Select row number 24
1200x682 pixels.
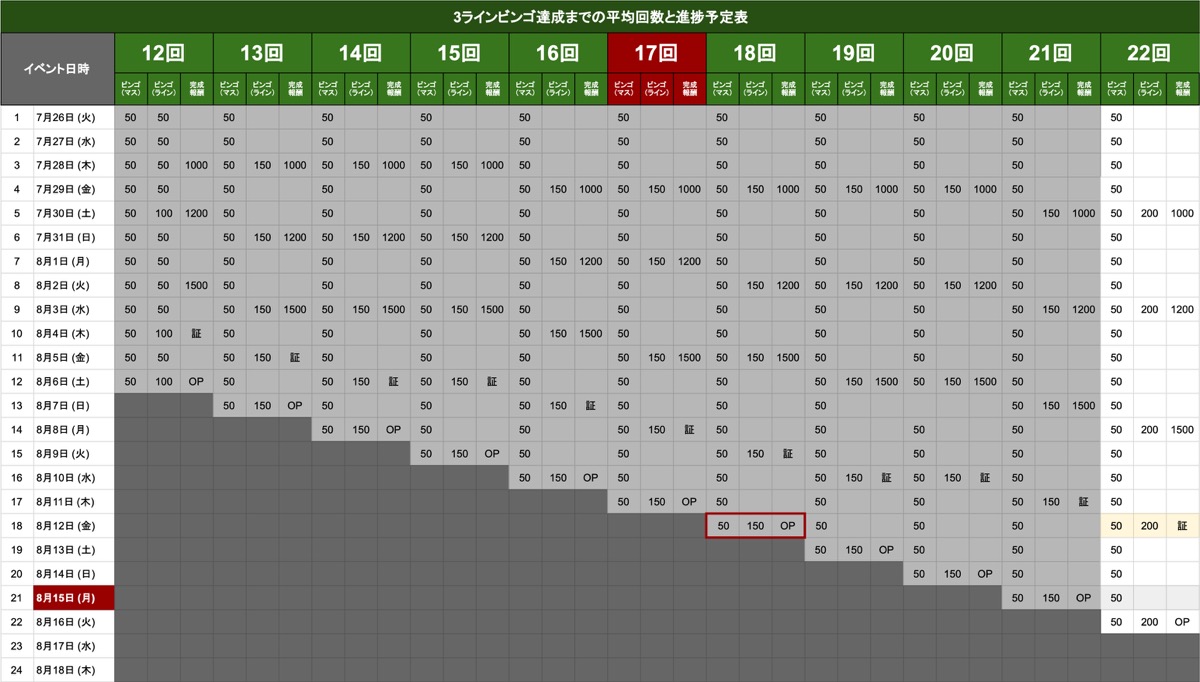[x=16, y=670]
